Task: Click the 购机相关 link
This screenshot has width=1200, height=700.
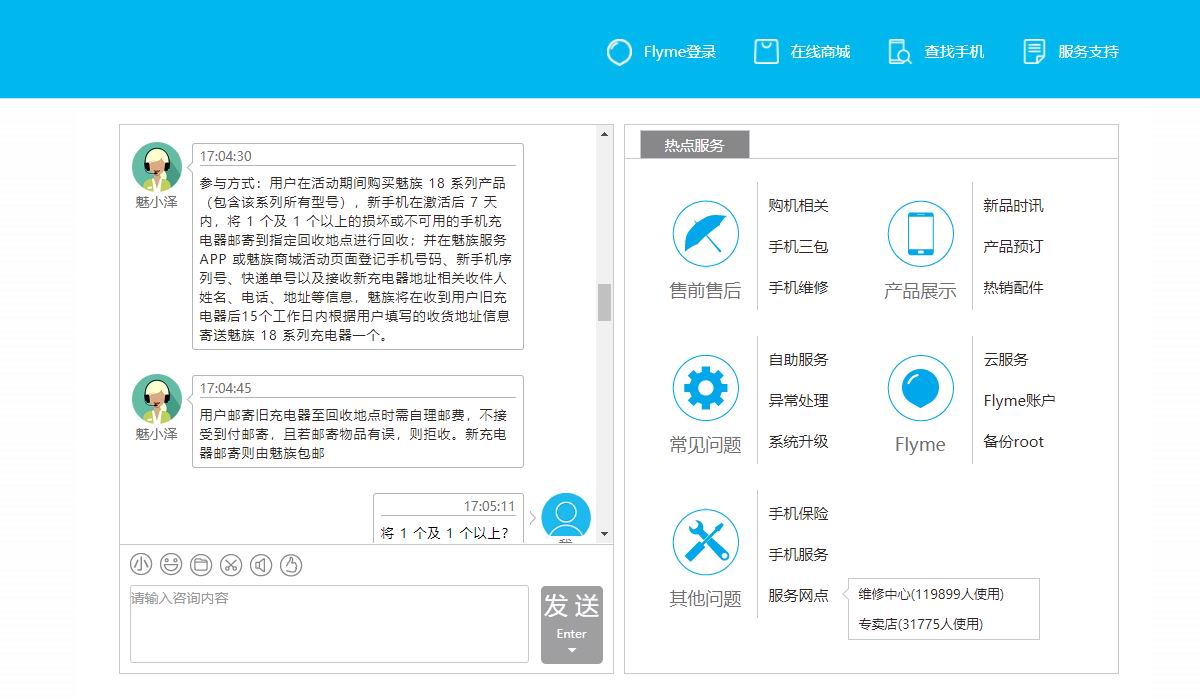Action: pos(798,206)
